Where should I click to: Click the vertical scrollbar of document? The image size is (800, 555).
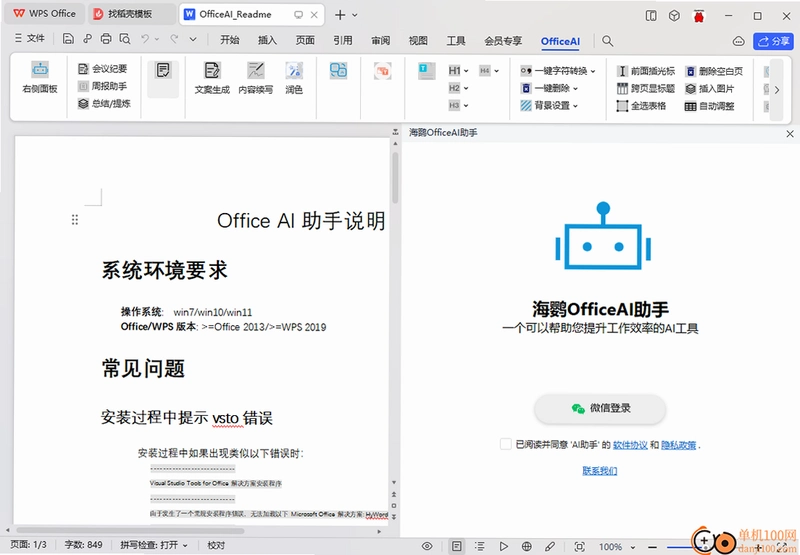395,179
